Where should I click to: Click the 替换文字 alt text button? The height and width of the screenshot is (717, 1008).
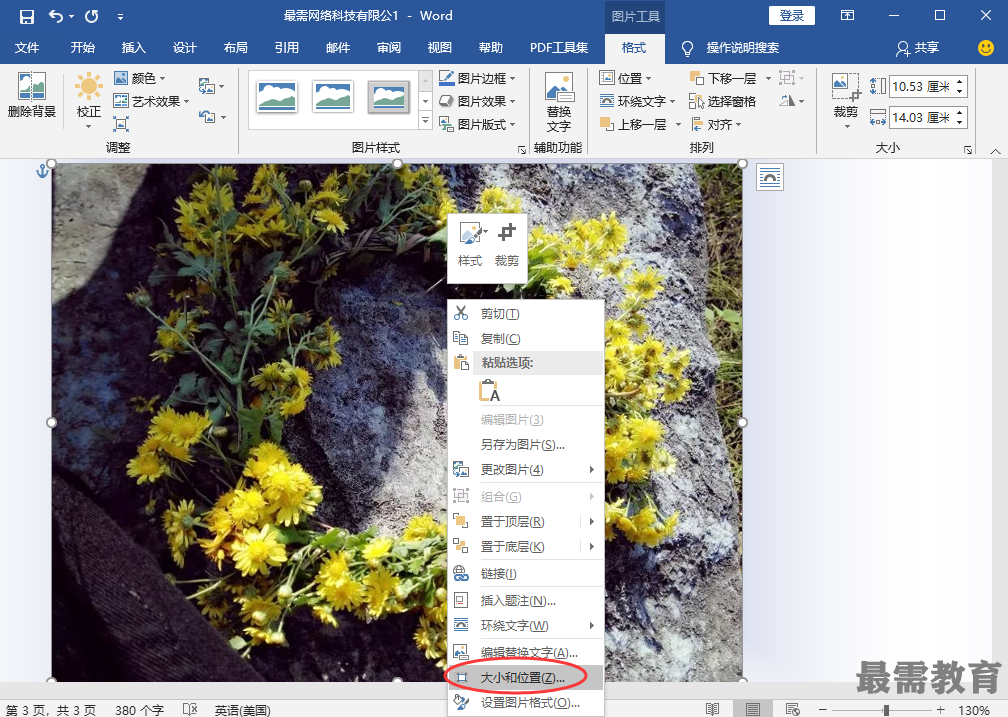coord(559,103)
